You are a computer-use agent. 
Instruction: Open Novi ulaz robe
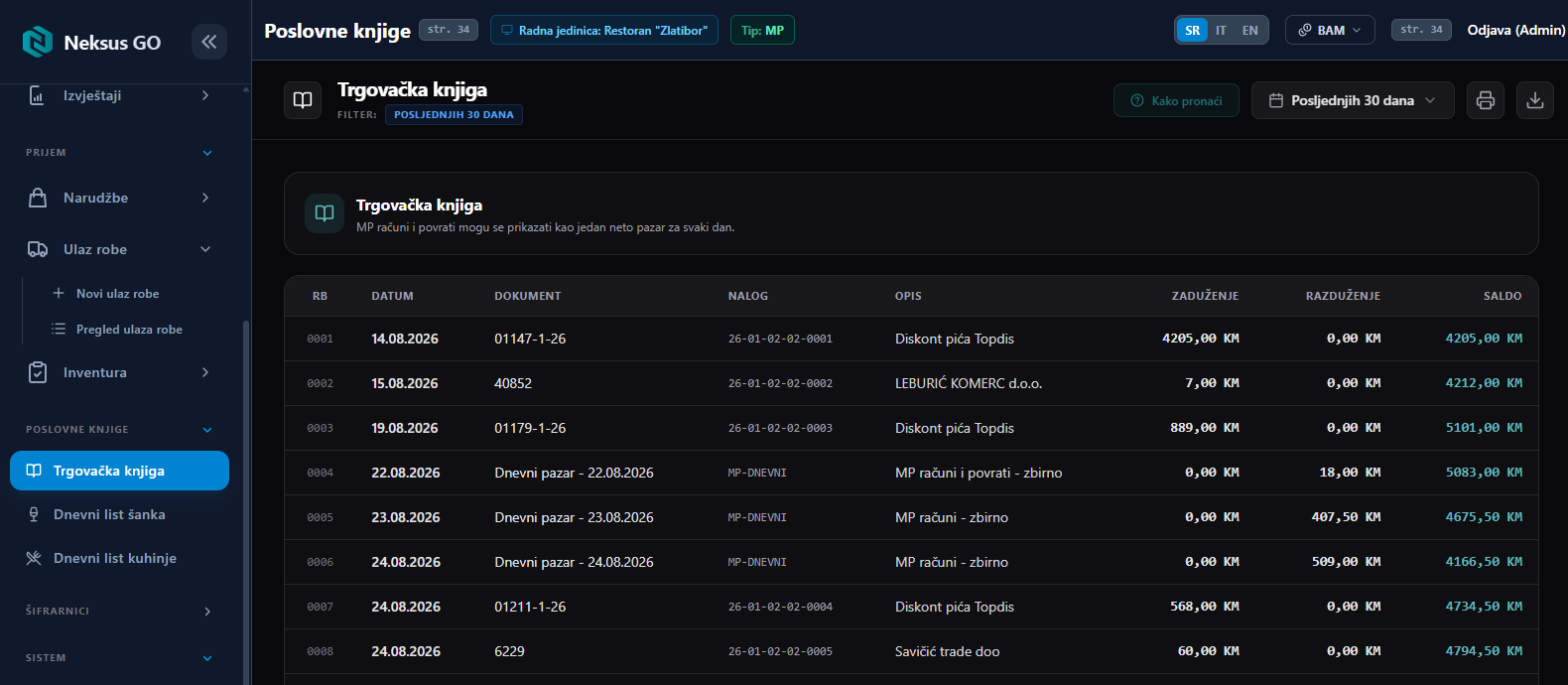click(117, 293)
